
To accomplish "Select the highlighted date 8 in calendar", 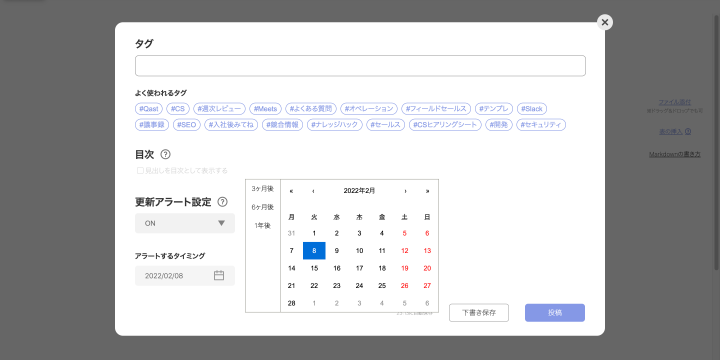I will (x=314, y=251).
